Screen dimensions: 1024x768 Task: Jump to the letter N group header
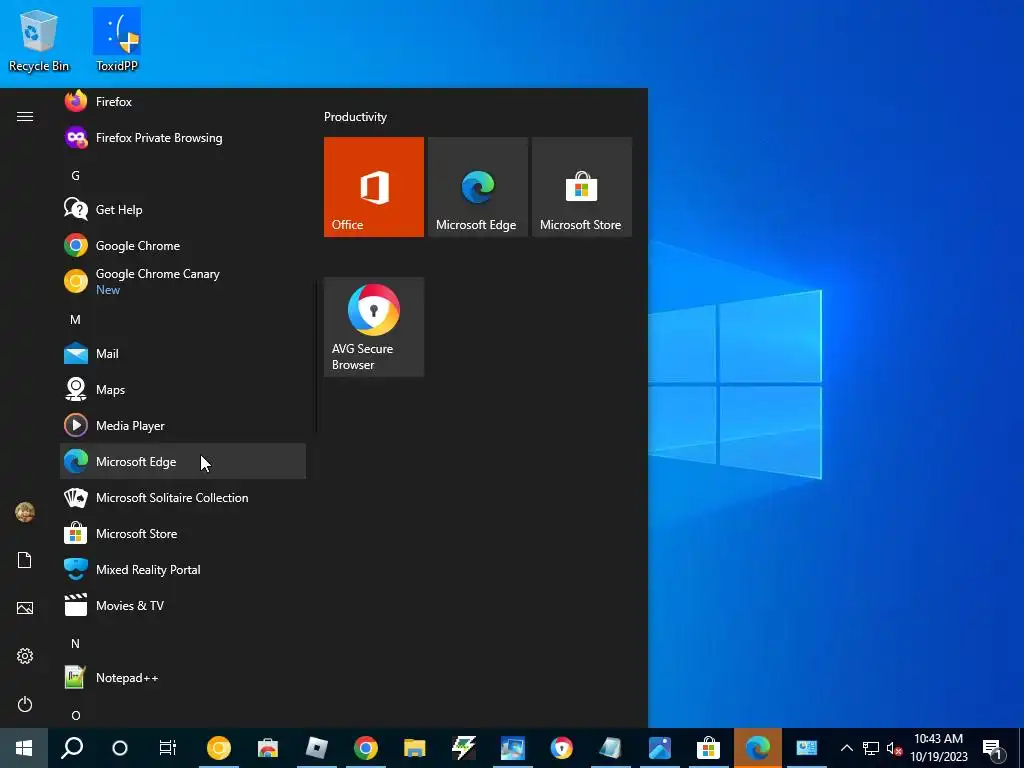click(75, 644)
